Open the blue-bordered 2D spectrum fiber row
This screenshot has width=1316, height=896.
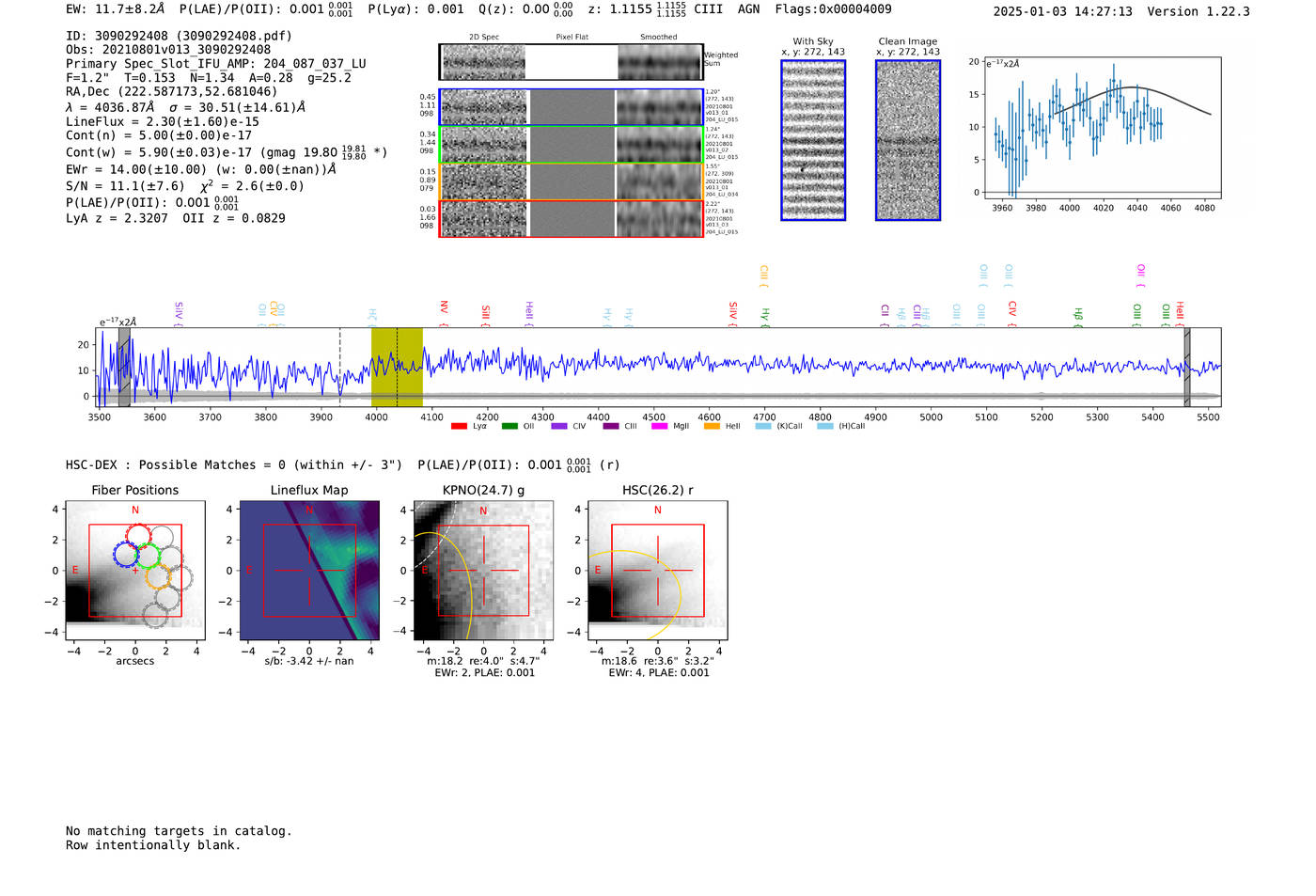pyautogui.click(x=572, y=107)
